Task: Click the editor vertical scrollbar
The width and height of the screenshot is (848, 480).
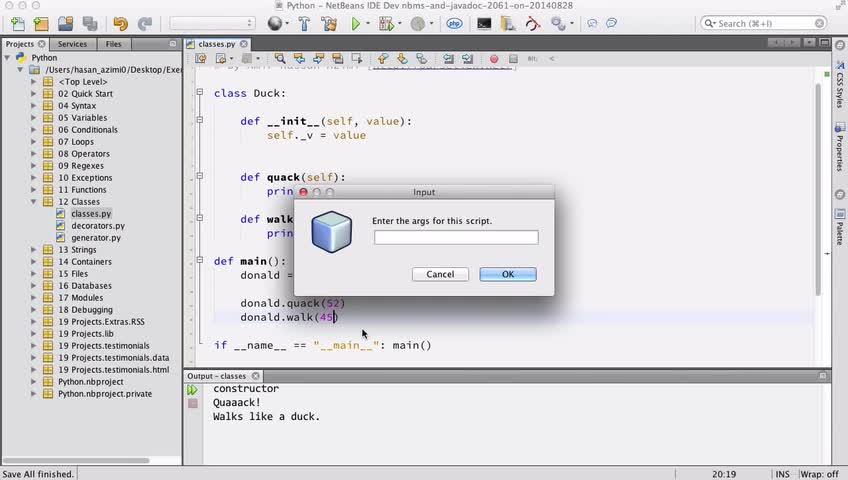Action: (818, 189)
